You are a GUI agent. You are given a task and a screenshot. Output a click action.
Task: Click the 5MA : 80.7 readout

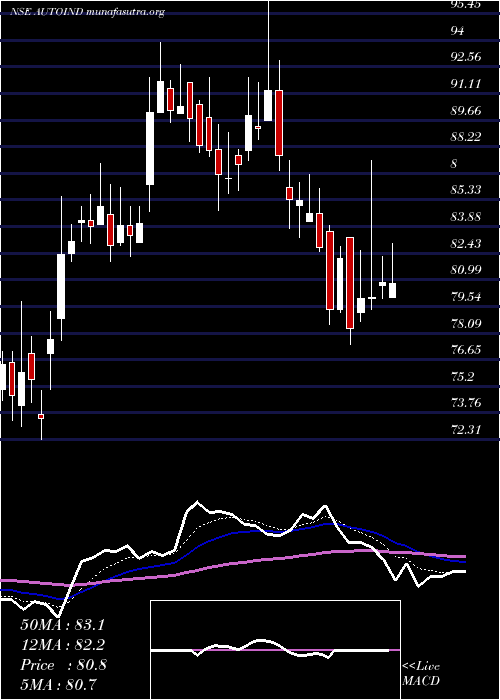(x=59, y=684)
